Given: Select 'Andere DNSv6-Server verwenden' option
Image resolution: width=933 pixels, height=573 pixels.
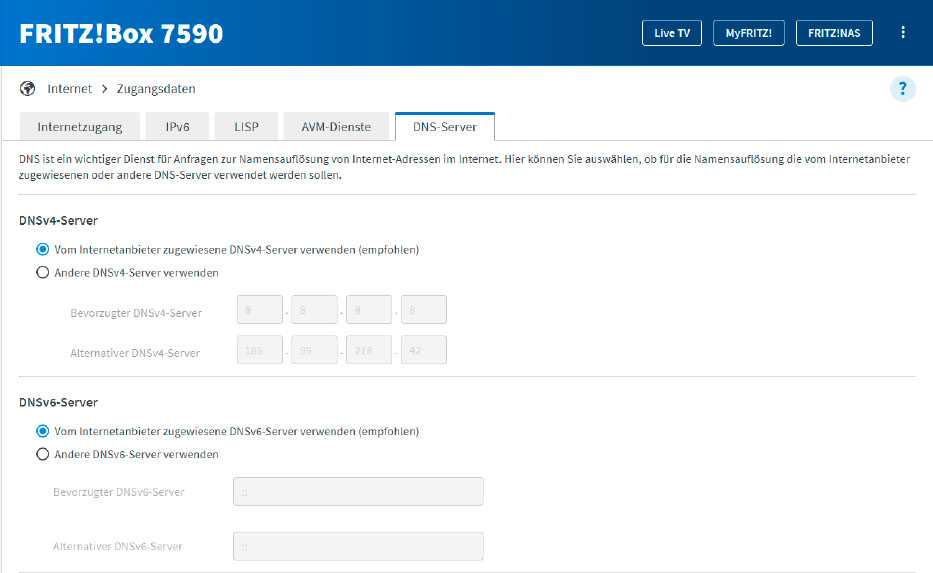Looking at the screenshot, I should pyautogui.click(x=43, y=454).
